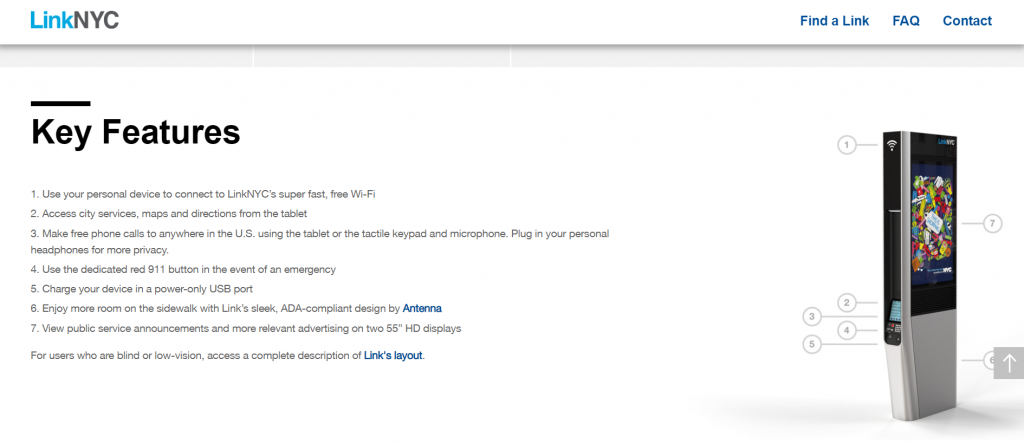Open the Link's layout description link
The image size is (1024, 444).
point(393,355)
